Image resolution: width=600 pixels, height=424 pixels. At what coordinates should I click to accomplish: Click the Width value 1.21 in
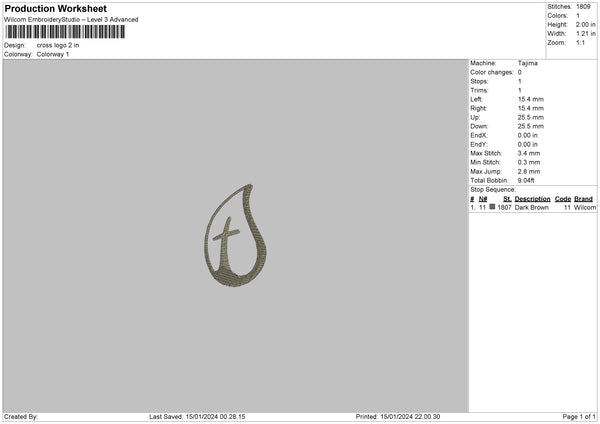click(585, 34)
